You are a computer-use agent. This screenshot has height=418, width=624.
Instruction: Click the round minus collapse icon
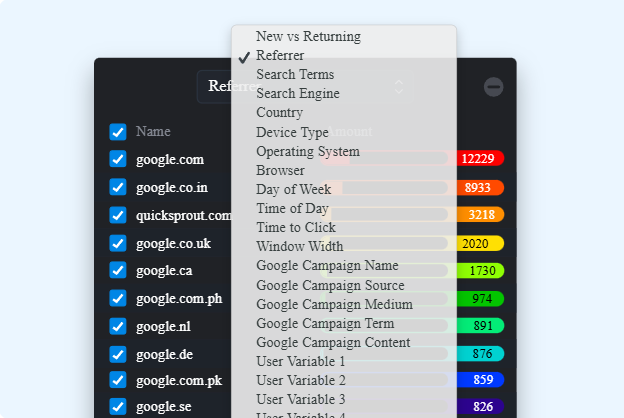(493, 87)
